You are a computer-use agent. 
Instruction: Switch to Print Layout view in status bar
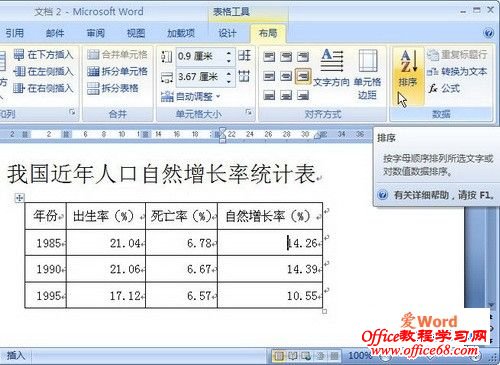click(278, 356)
